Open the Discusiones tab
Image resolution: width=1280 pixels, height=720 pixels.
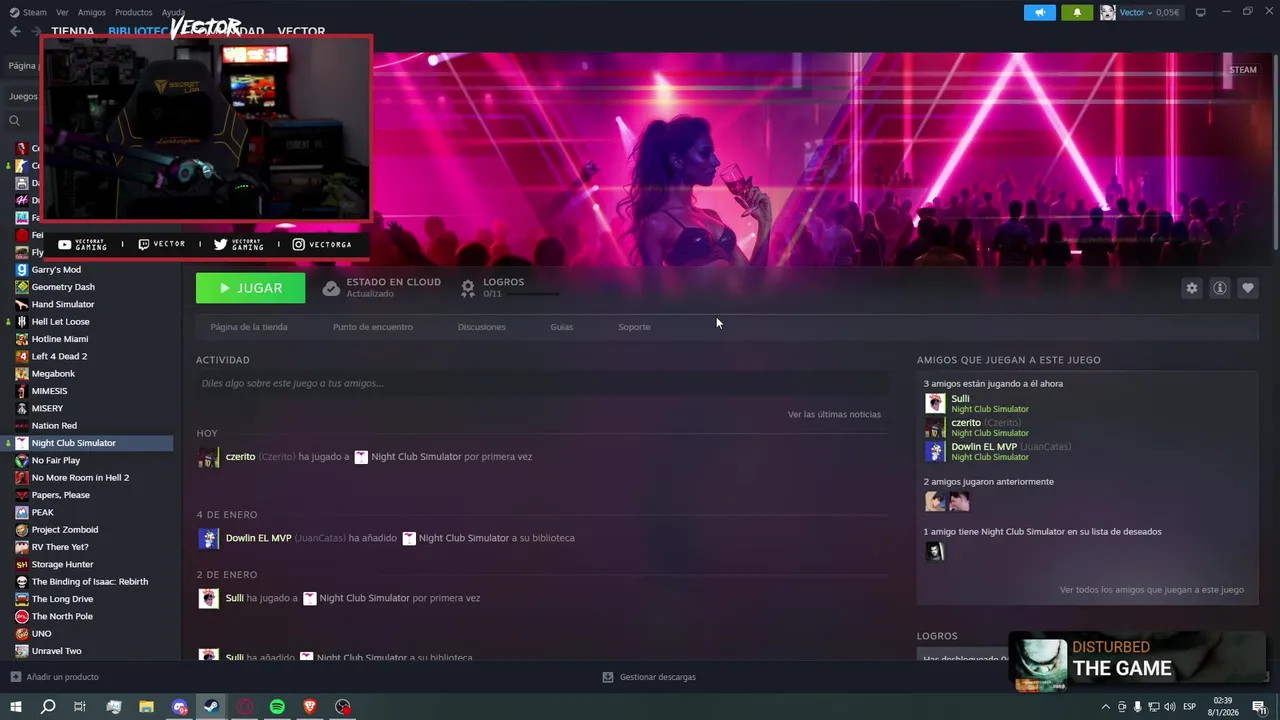481,327
